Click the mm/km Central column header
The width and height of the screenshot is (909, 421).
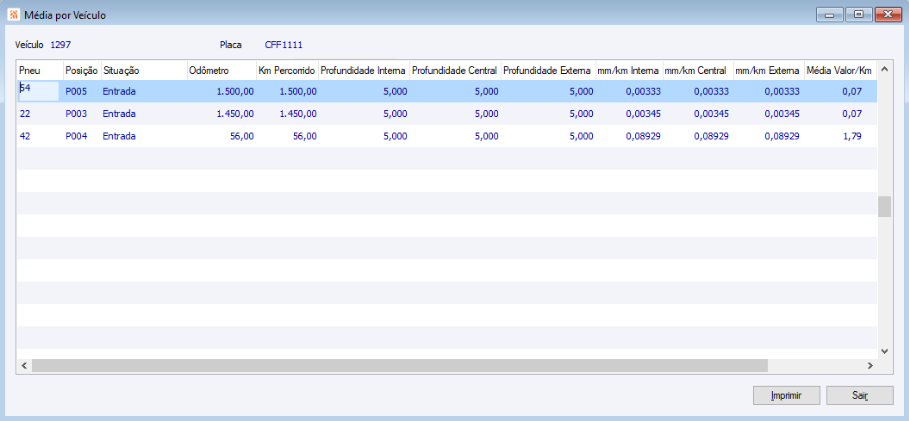tap(698, 70)
